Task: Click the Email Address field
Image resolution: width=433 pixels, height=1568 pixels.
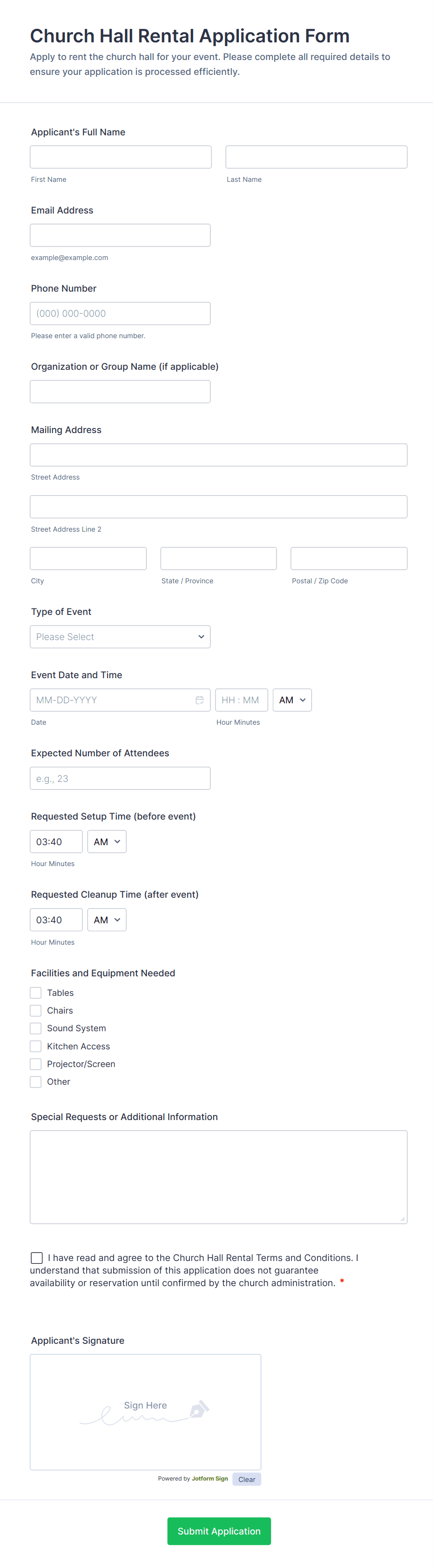Action: (120, 235)
